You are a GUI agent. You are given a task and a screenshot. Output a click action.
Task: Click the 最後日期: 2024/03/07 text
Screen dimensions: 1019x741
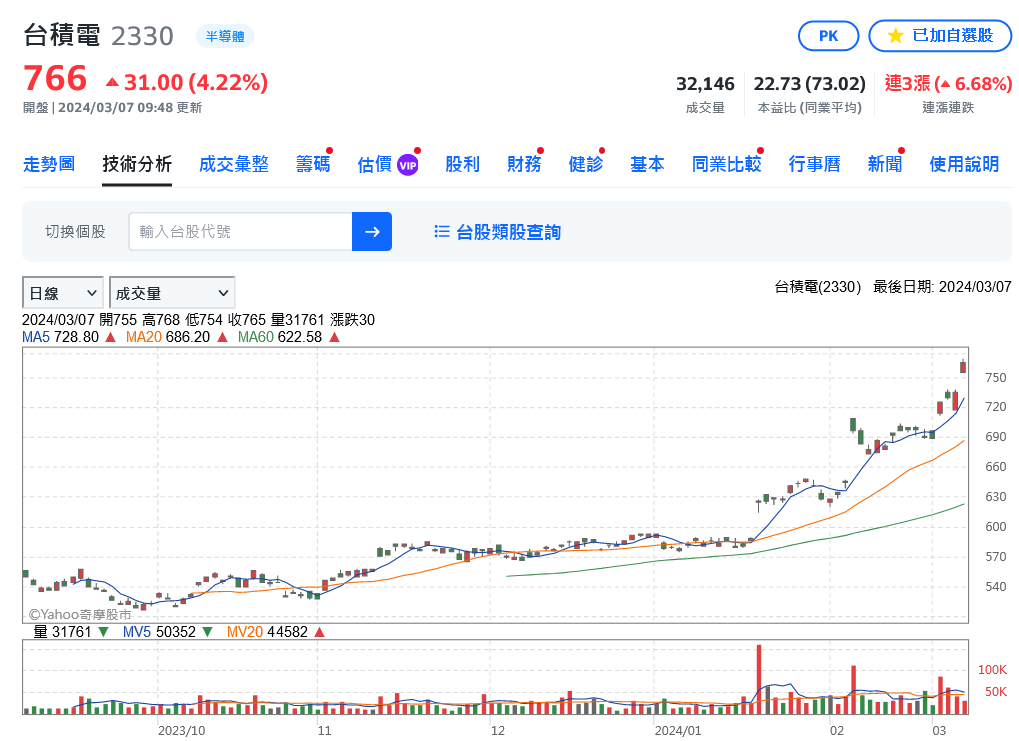942,287
